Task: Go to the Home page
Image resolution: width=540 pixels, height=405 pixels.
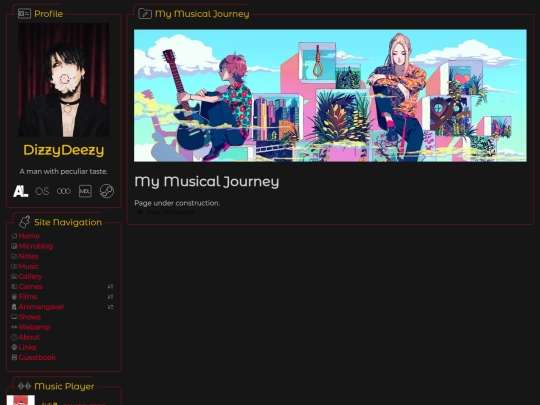Action: click(29, 236)
